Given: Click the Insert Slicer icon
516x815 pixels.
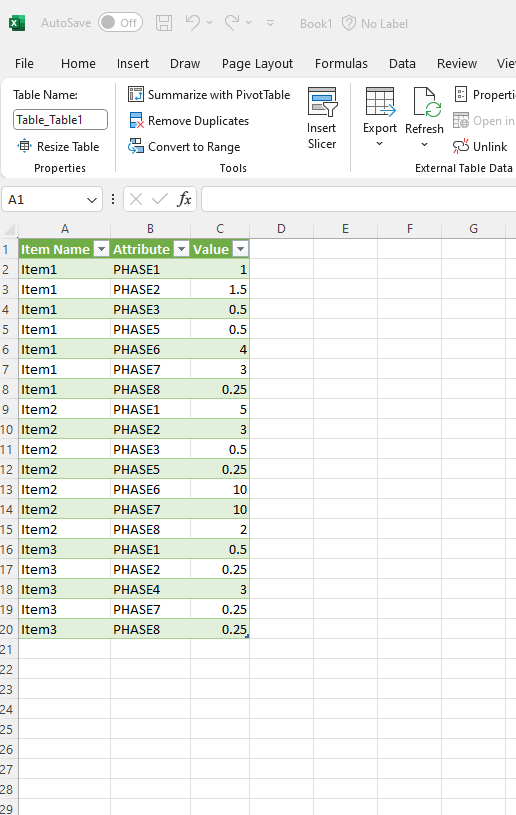Looking at the screenshot, I should click(322, 101).
